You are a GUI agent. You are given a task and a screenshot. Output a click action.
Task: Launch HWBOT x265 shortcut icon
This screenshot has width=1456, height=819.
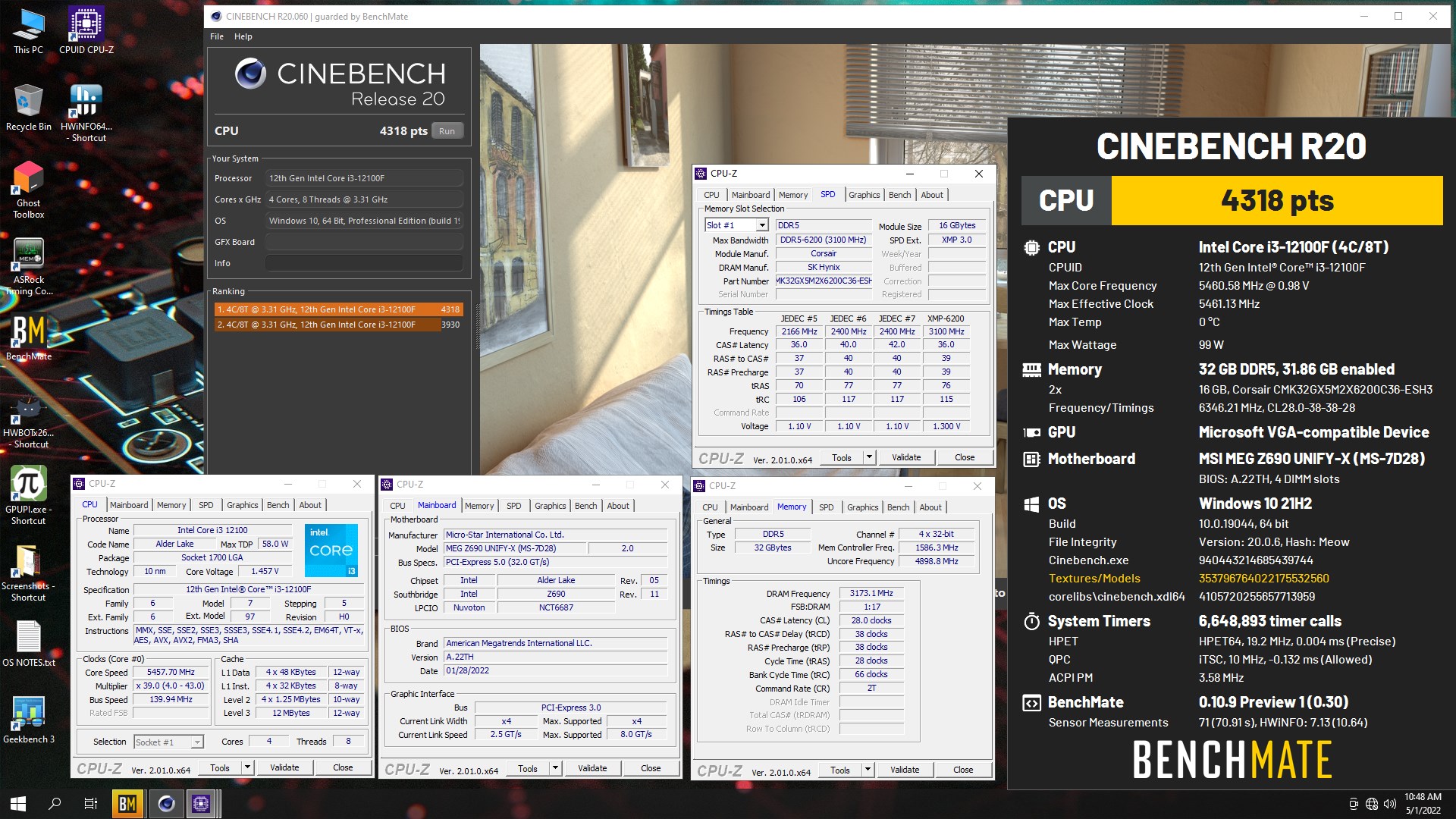[28, 419]
